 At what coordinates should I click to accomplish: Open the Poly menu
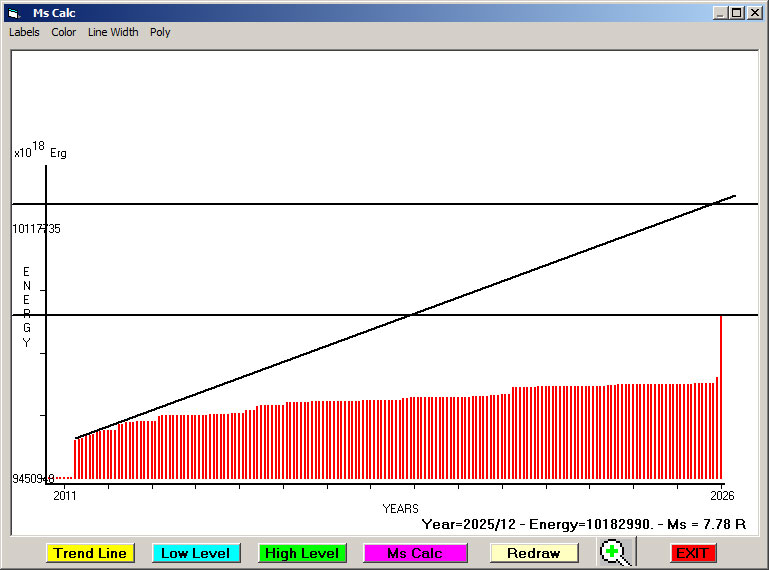160,32
